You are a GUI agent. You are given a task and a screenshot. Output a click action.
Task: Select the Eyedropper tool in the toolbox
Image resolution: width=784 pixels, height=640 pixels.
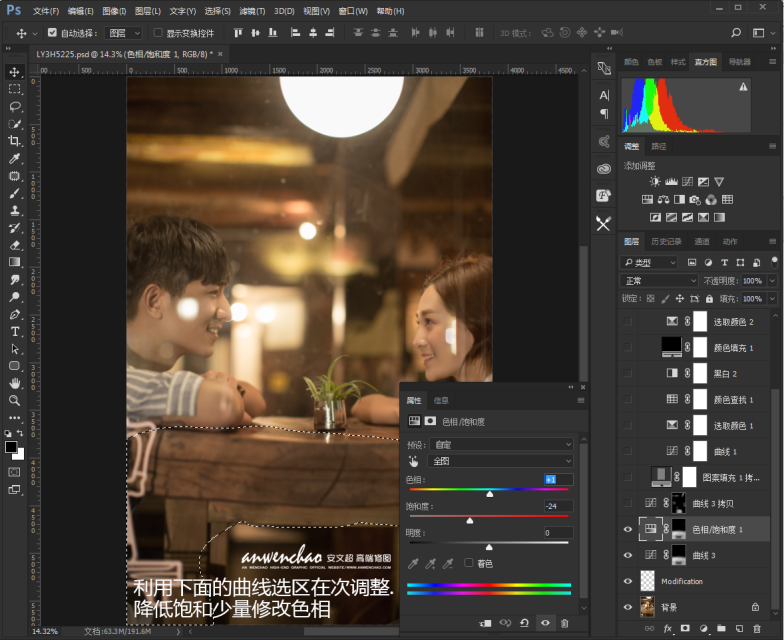(x=14, y=158)
